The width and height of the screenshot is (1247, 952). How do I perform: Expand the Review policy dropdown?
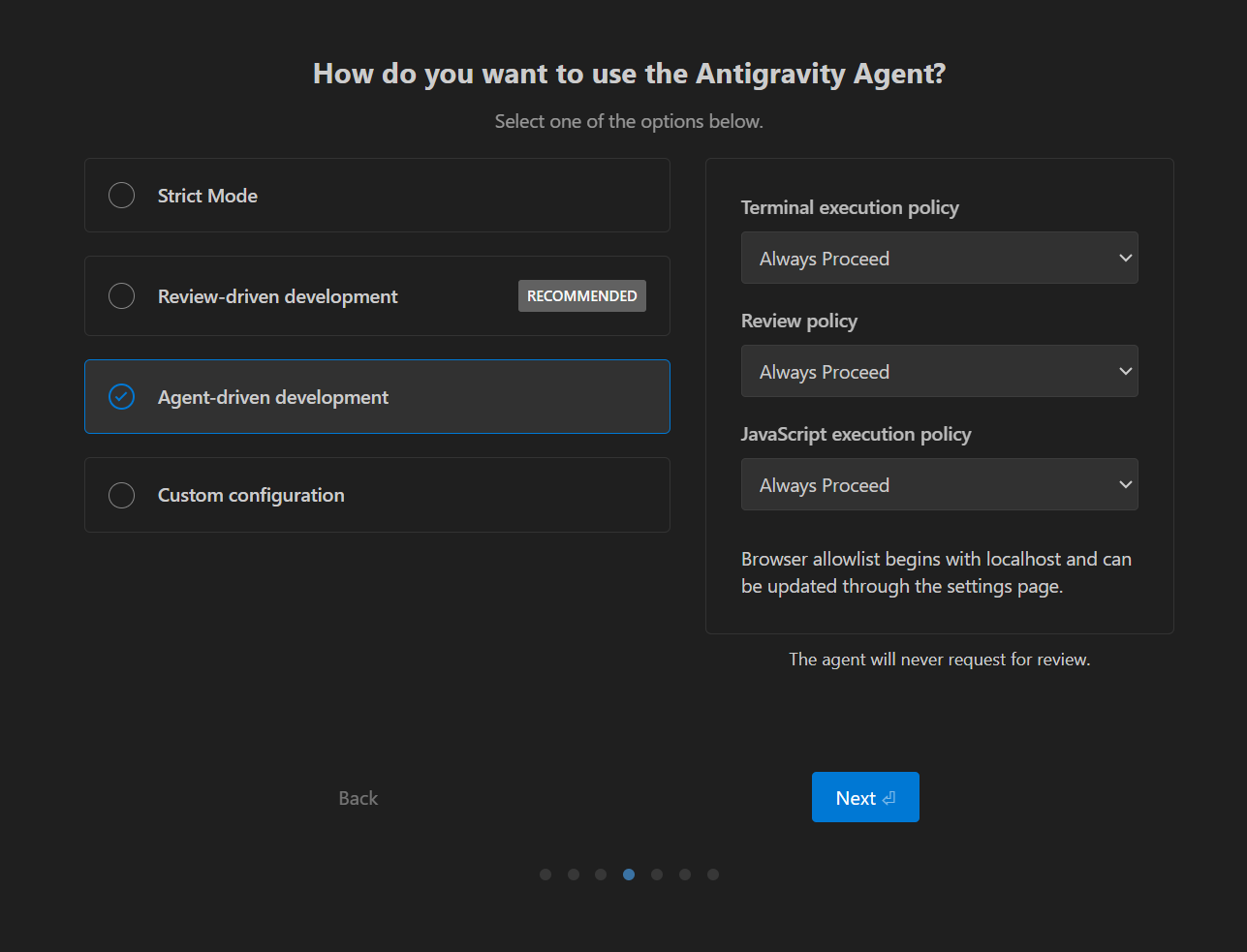pyautogui.click(x=939, y=372)
